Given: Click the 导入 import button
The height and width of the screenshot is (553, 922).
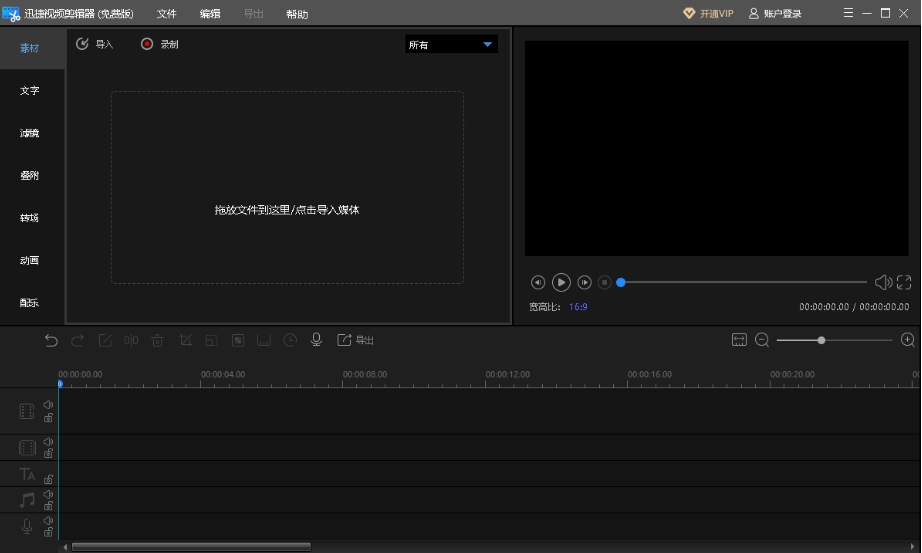Looking at the screenshot, I should coord(95,44).
